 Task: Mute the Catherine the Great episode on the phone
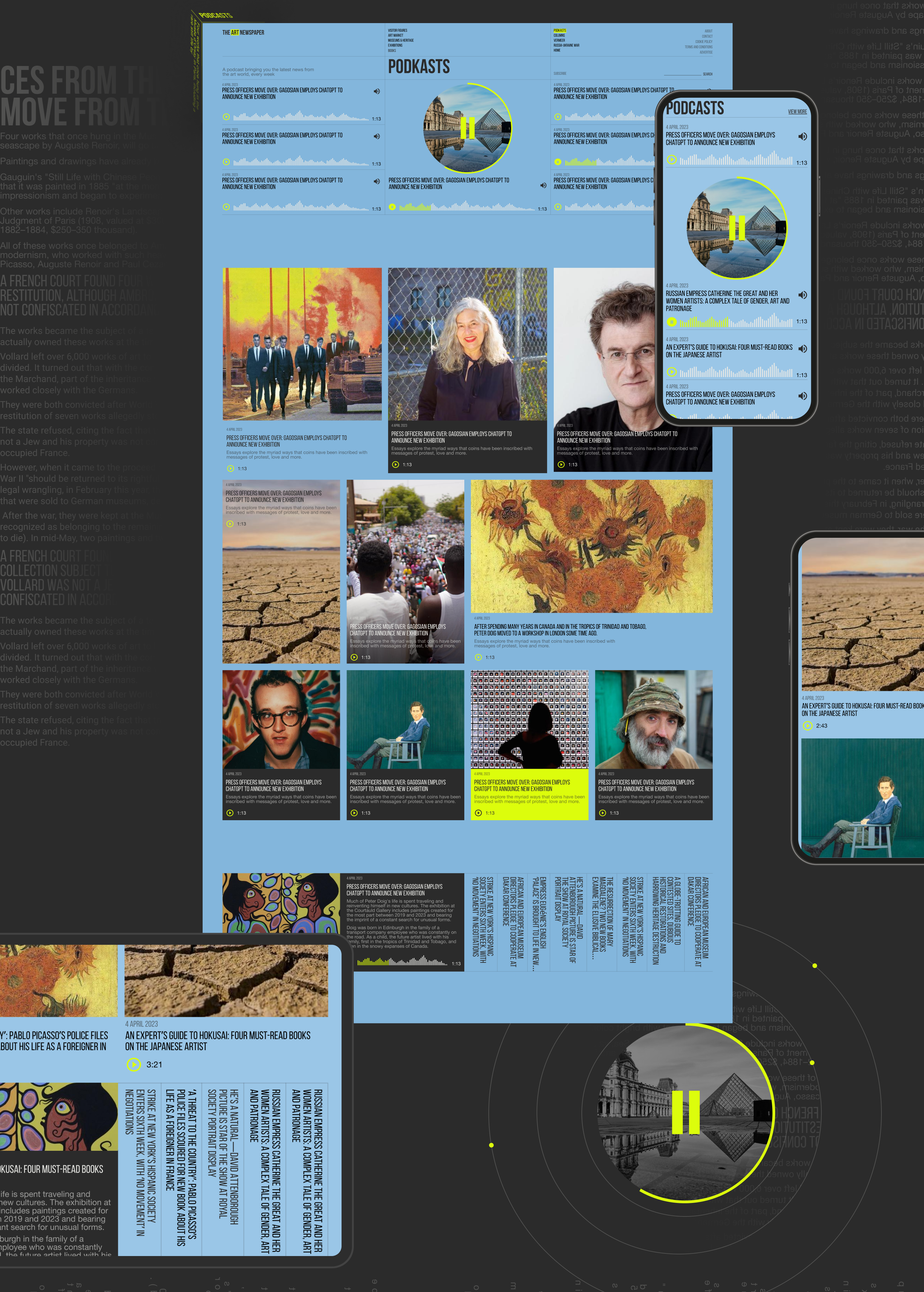(803, 295)
